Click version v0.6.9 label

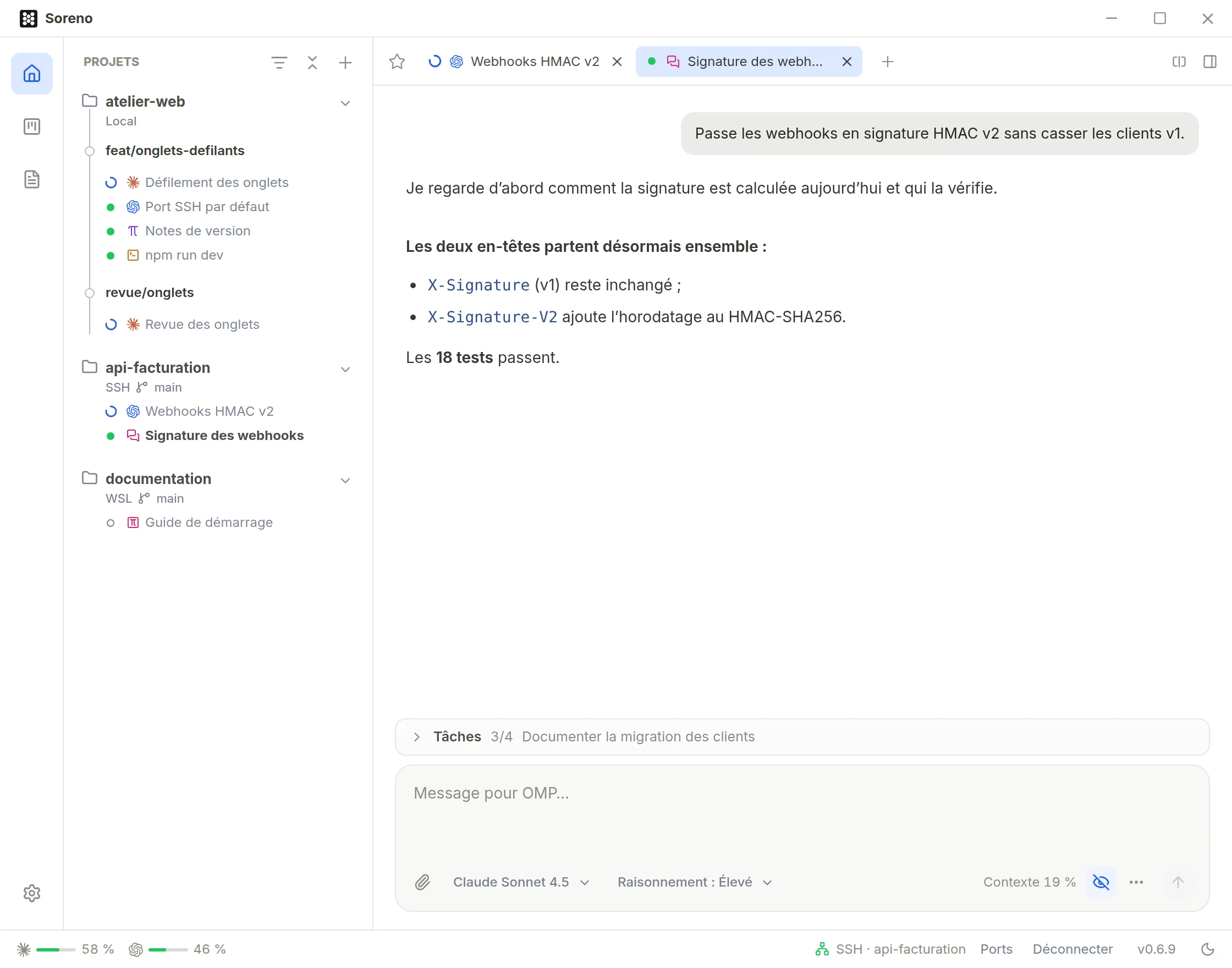point(1156,949)
